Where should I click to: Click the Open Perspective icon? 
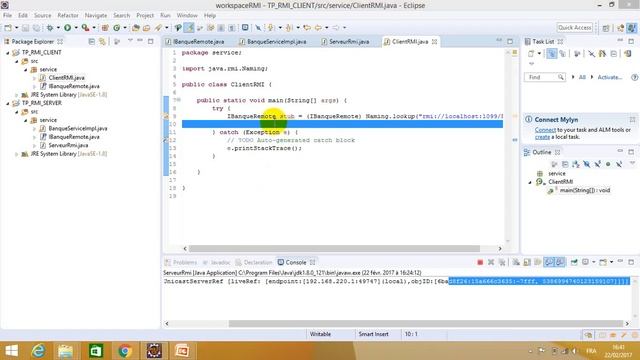(606, 28)
